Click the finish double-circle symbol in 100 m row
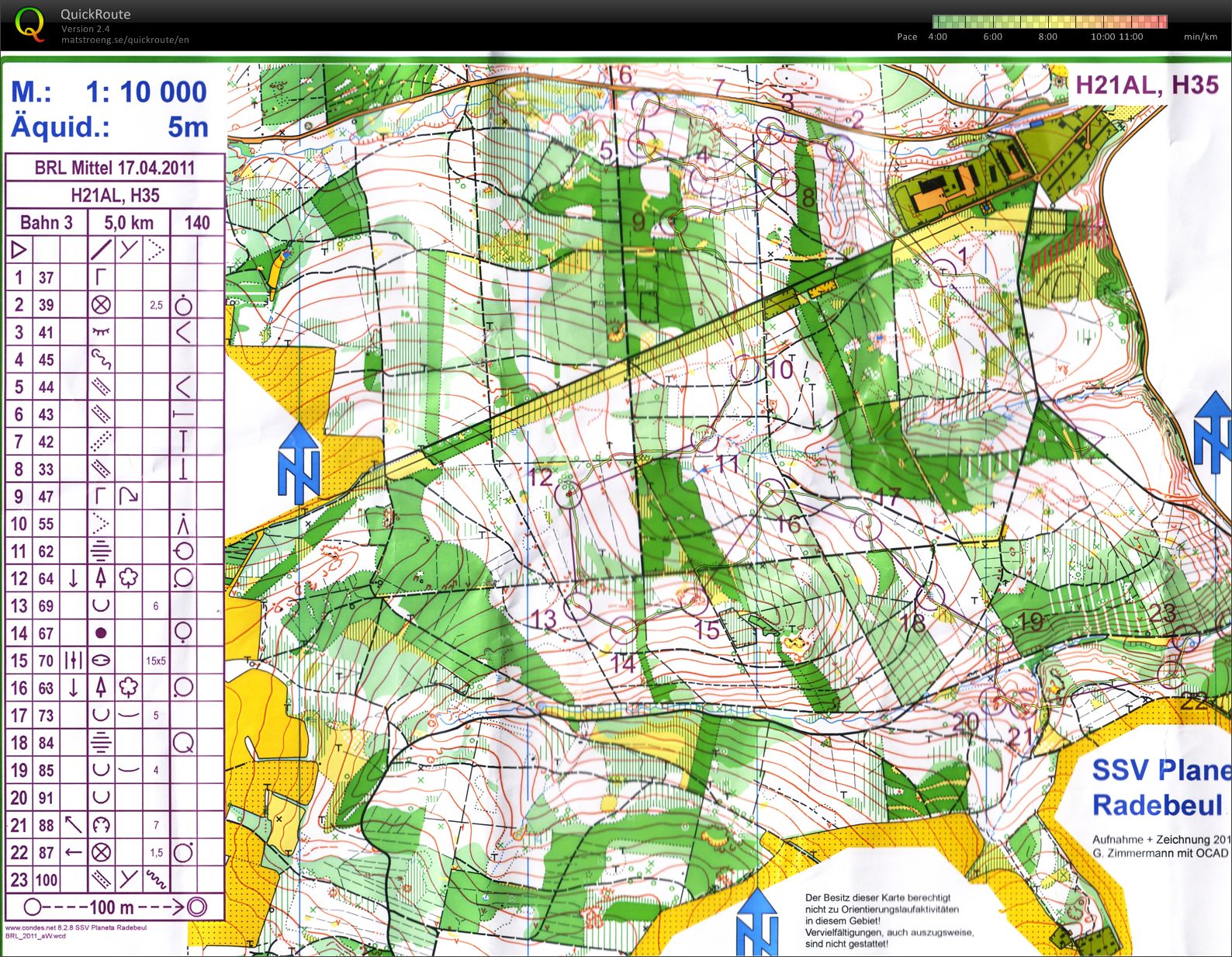 pos(197,906)
